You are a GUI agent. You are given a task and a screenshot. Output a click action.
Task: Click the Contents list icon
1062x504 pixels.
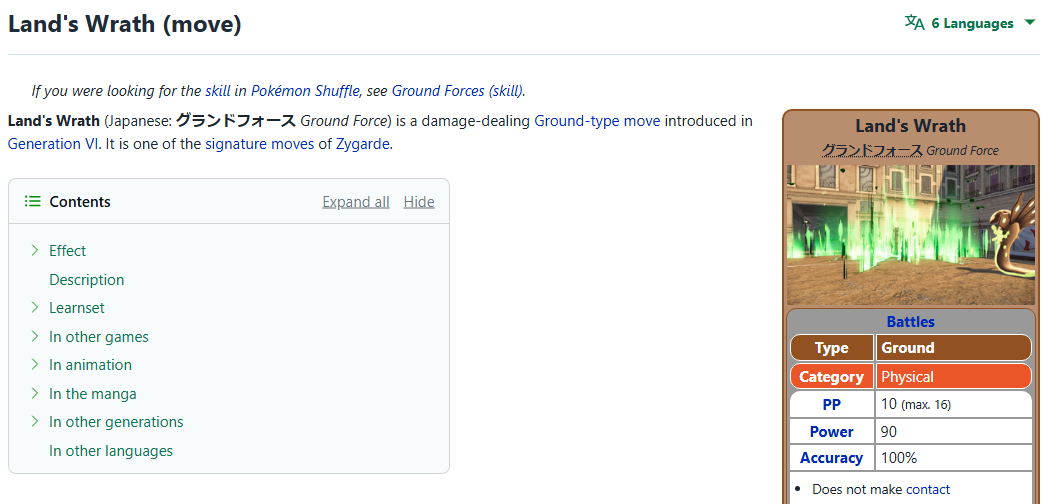[x=33, y=201]
